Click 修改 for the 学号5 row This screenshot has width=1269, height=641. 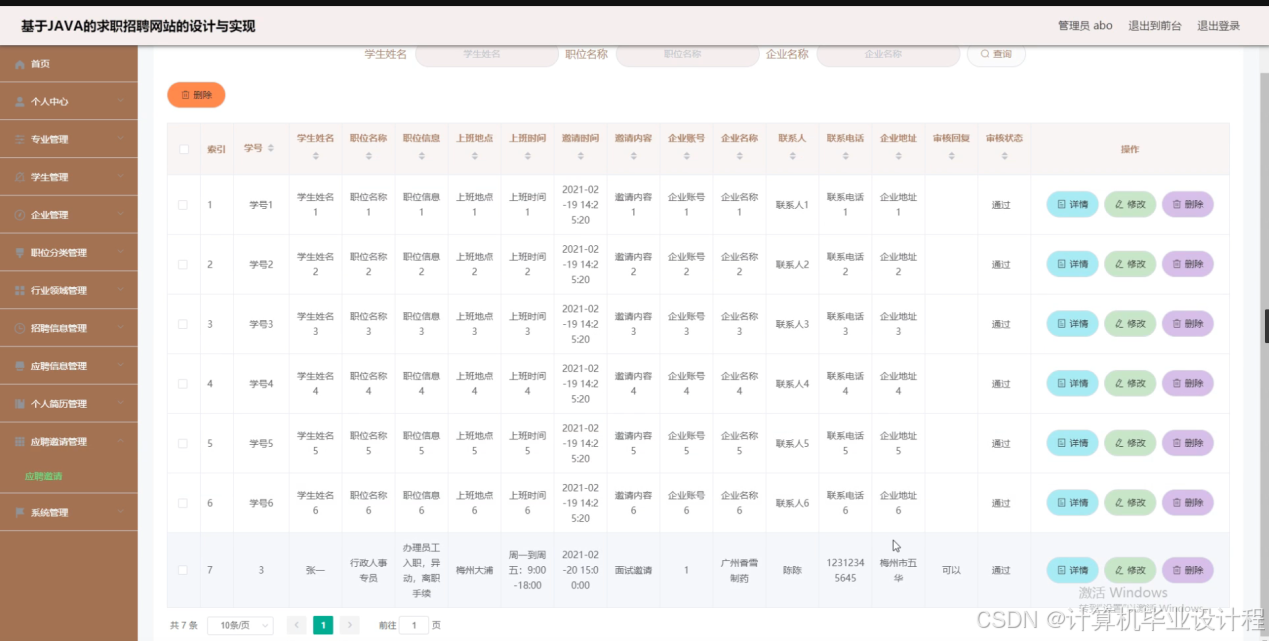(x=1130, y=443)
